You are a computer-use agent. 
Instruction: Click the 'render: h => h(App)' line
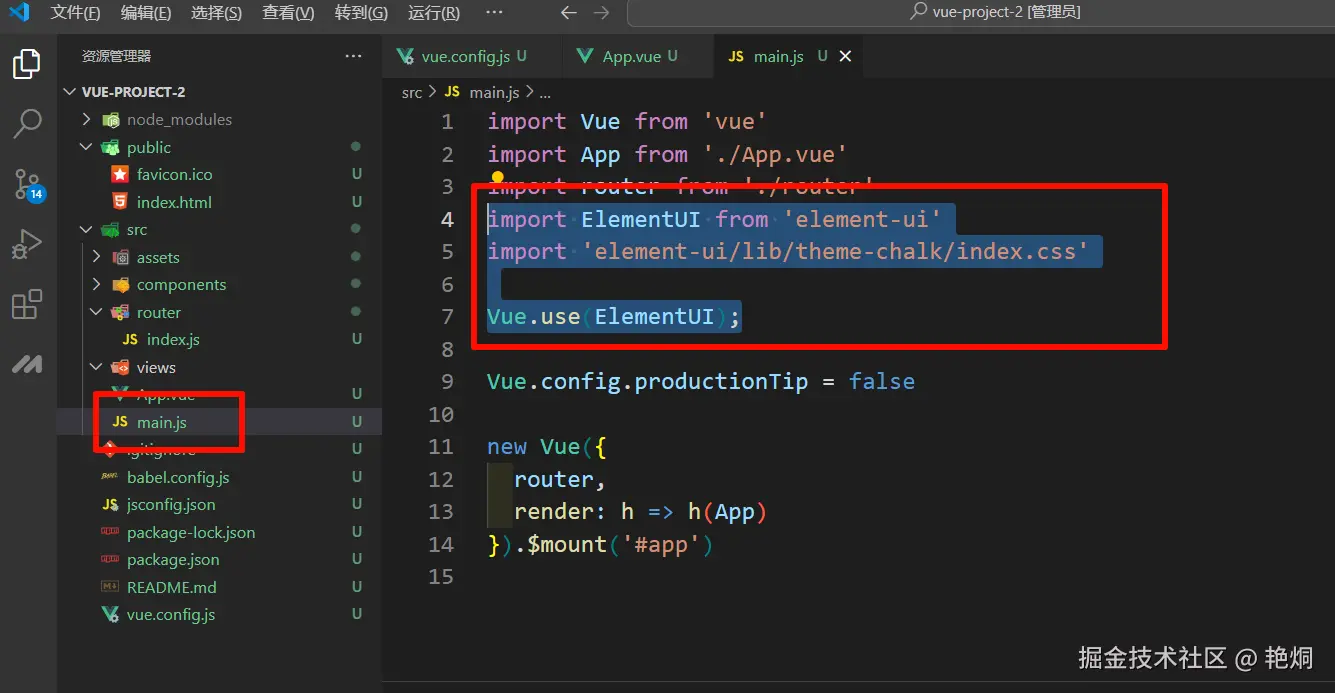pyautogui.click(x=640, y=512)
